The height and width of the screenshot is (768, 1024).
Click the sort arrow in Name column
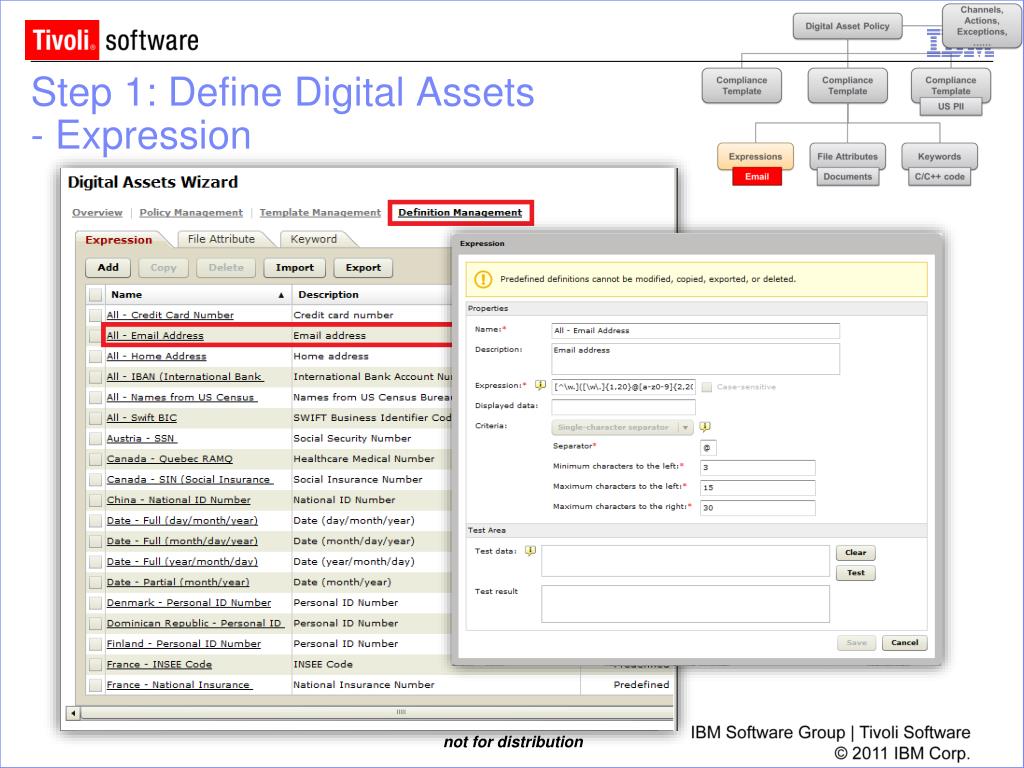pyautogui.click(x=281, y=295)
